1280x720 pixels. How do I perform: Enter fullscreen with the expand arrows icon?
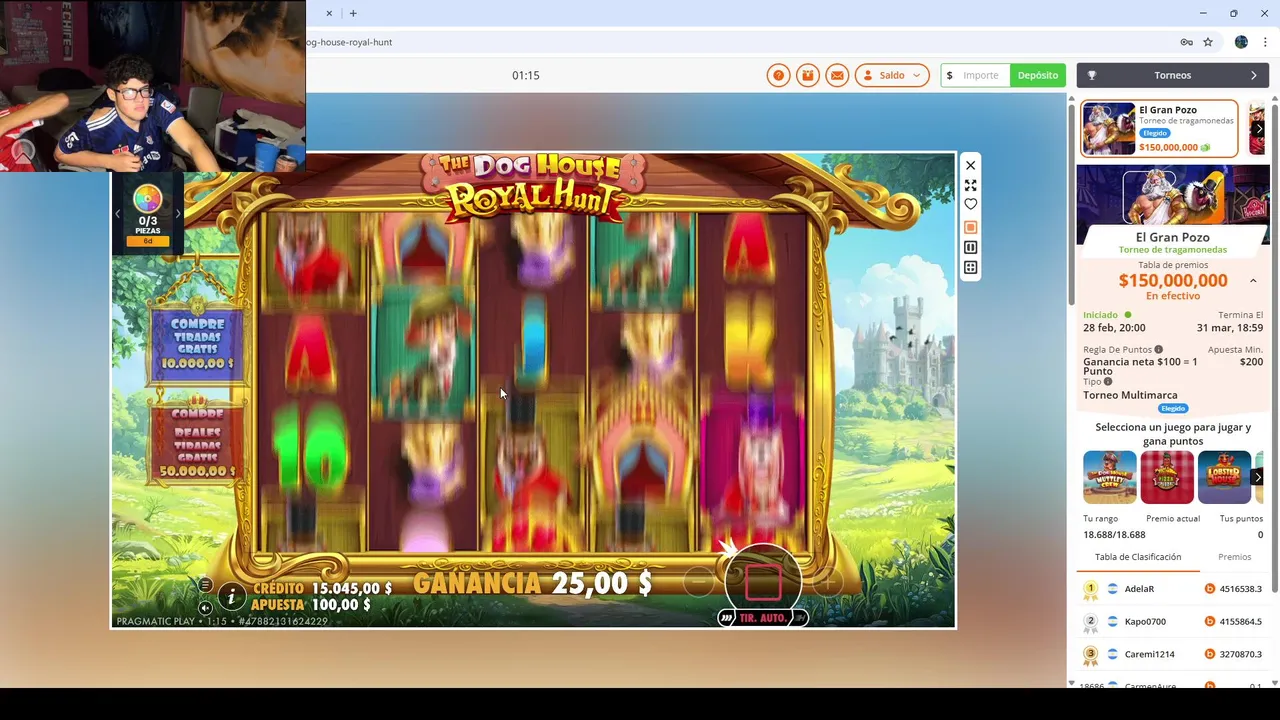[x=970, y=185]
